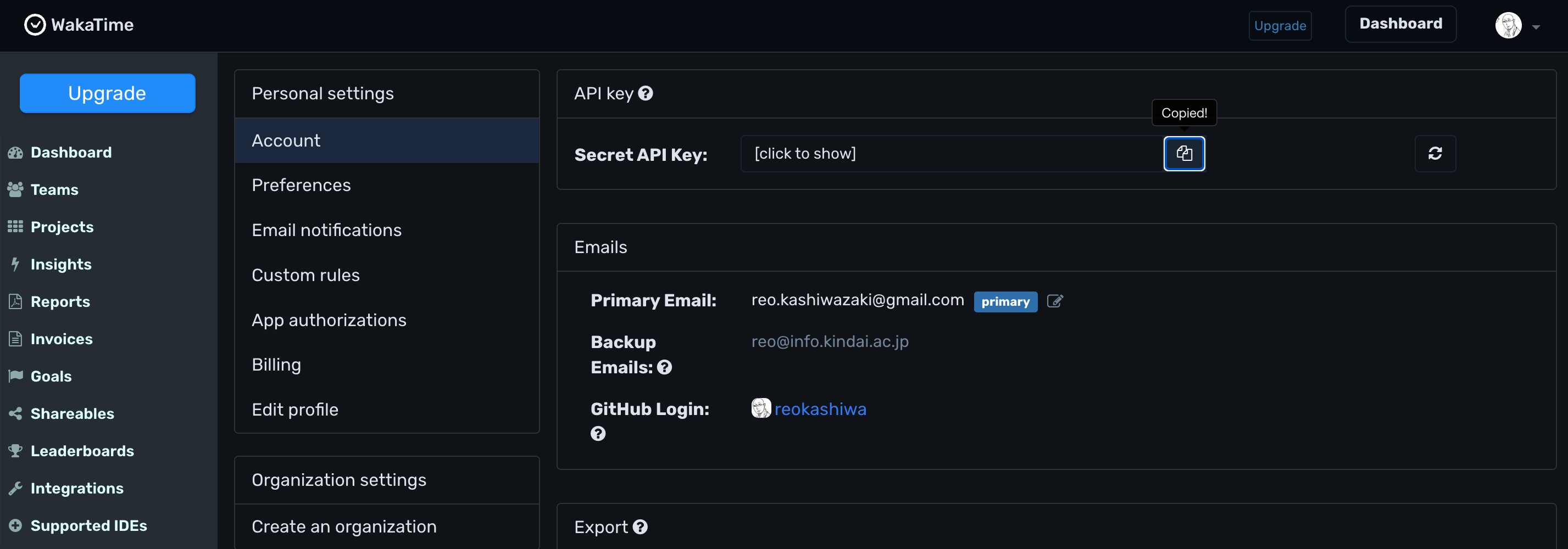Click the GitHub Login help icon

(x=598, y=434)
